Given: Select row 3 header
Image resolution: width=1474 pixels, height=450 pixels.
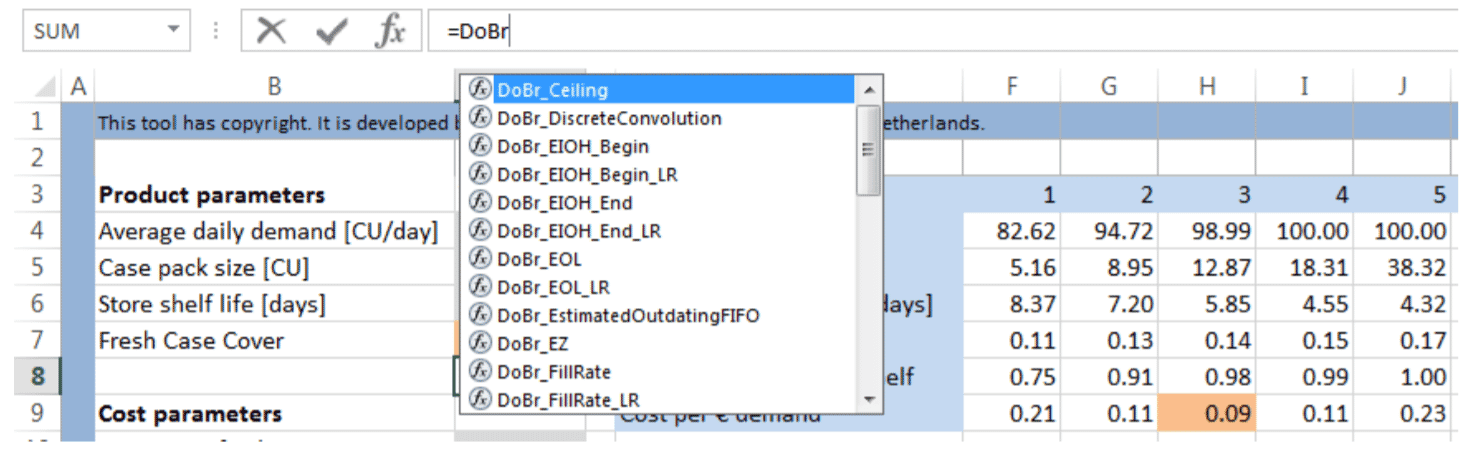Looking at the screenshot, I should [x=39, y=195].
